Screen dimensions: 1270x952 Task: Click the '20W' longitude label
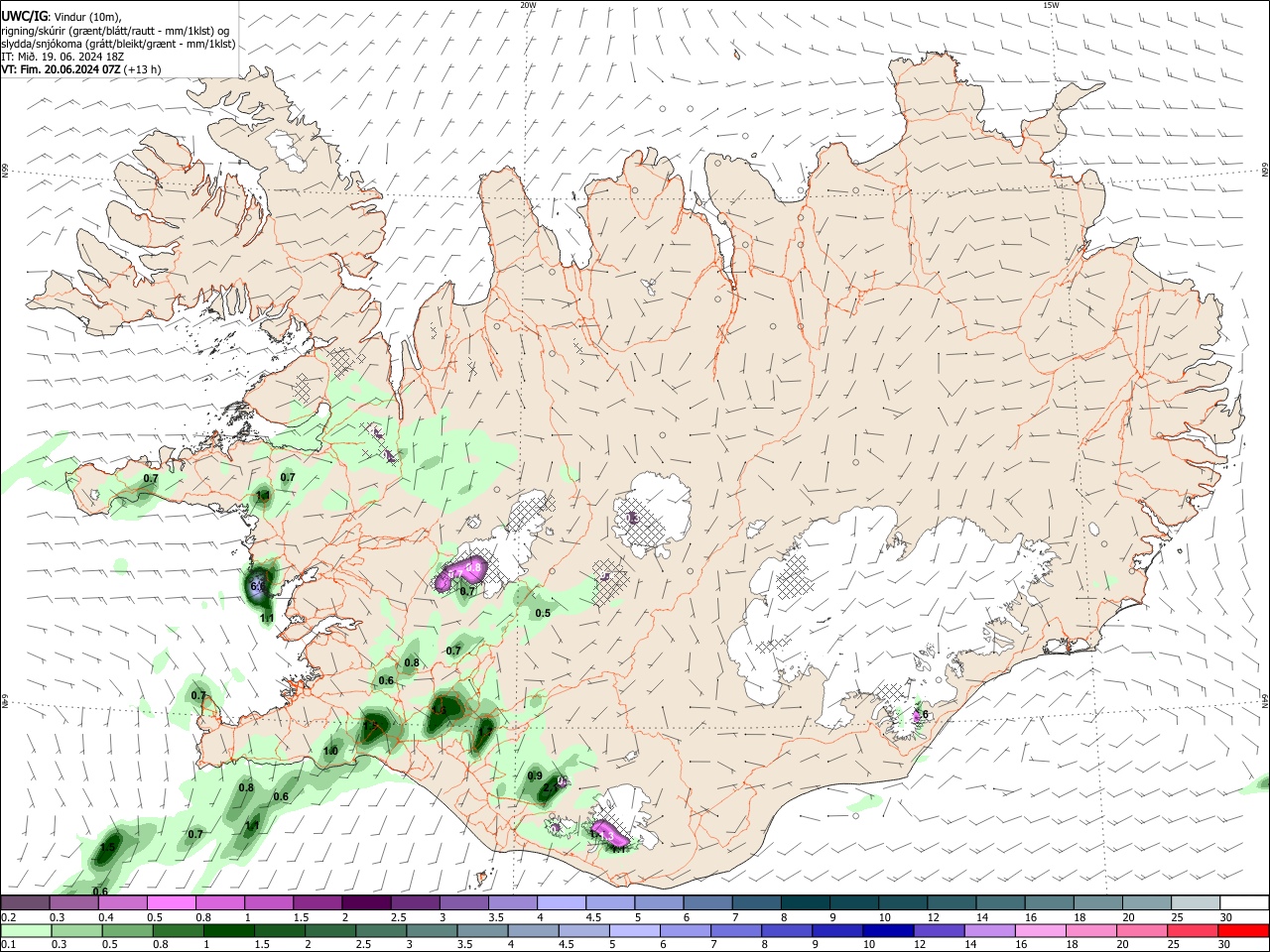coord(528,5)
